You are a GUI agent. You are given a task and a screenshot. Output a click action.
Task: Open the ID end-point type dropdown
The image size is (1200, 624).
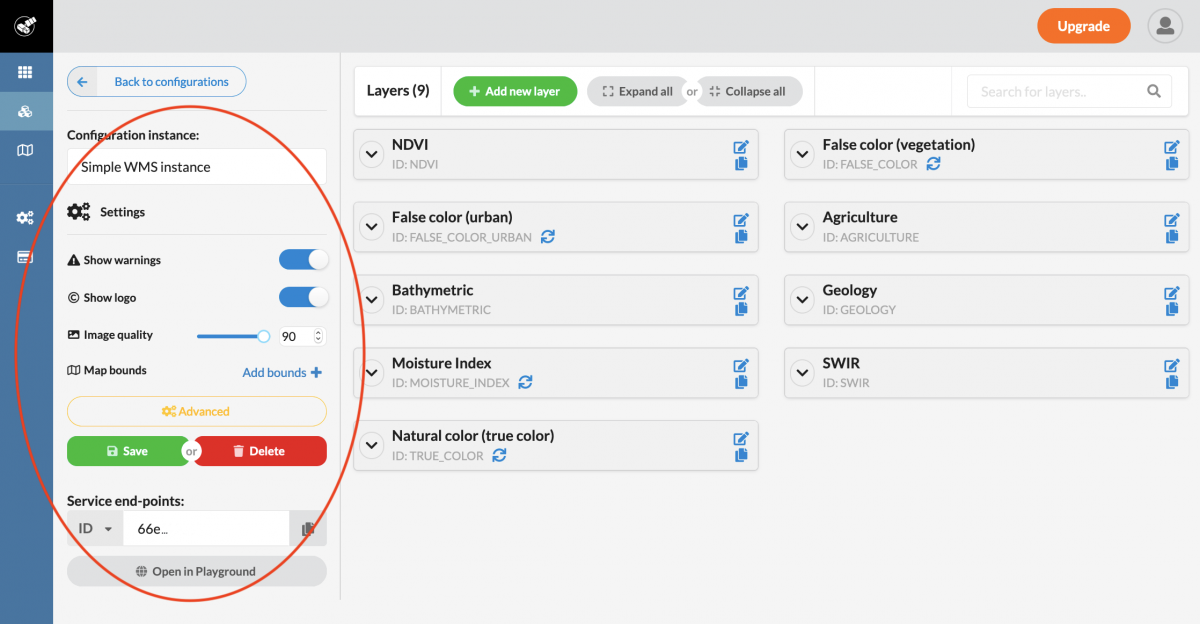click(95, 529)
